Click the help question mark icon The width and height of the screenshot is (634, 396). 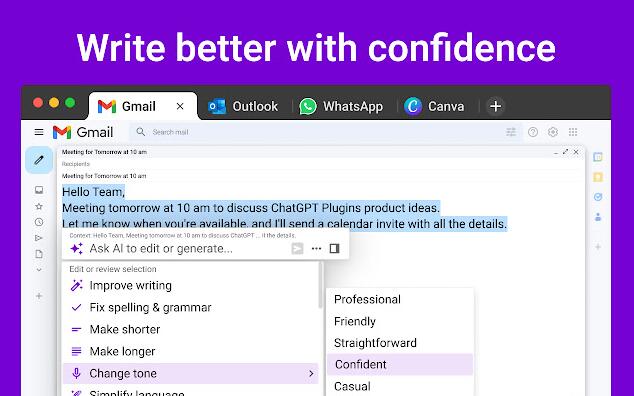(533, 132)
